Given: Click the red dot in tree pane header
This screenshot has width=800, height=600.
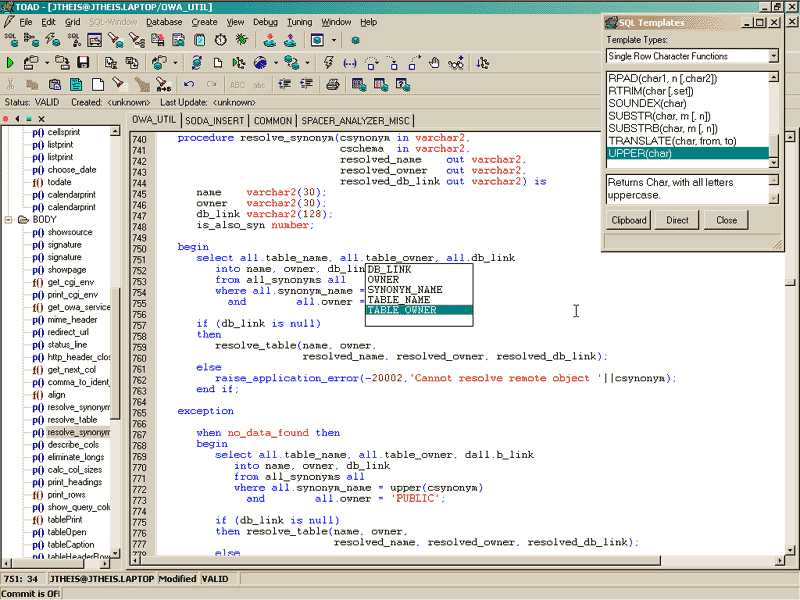Looking at the screenshot, I should (x=6, y=118).
